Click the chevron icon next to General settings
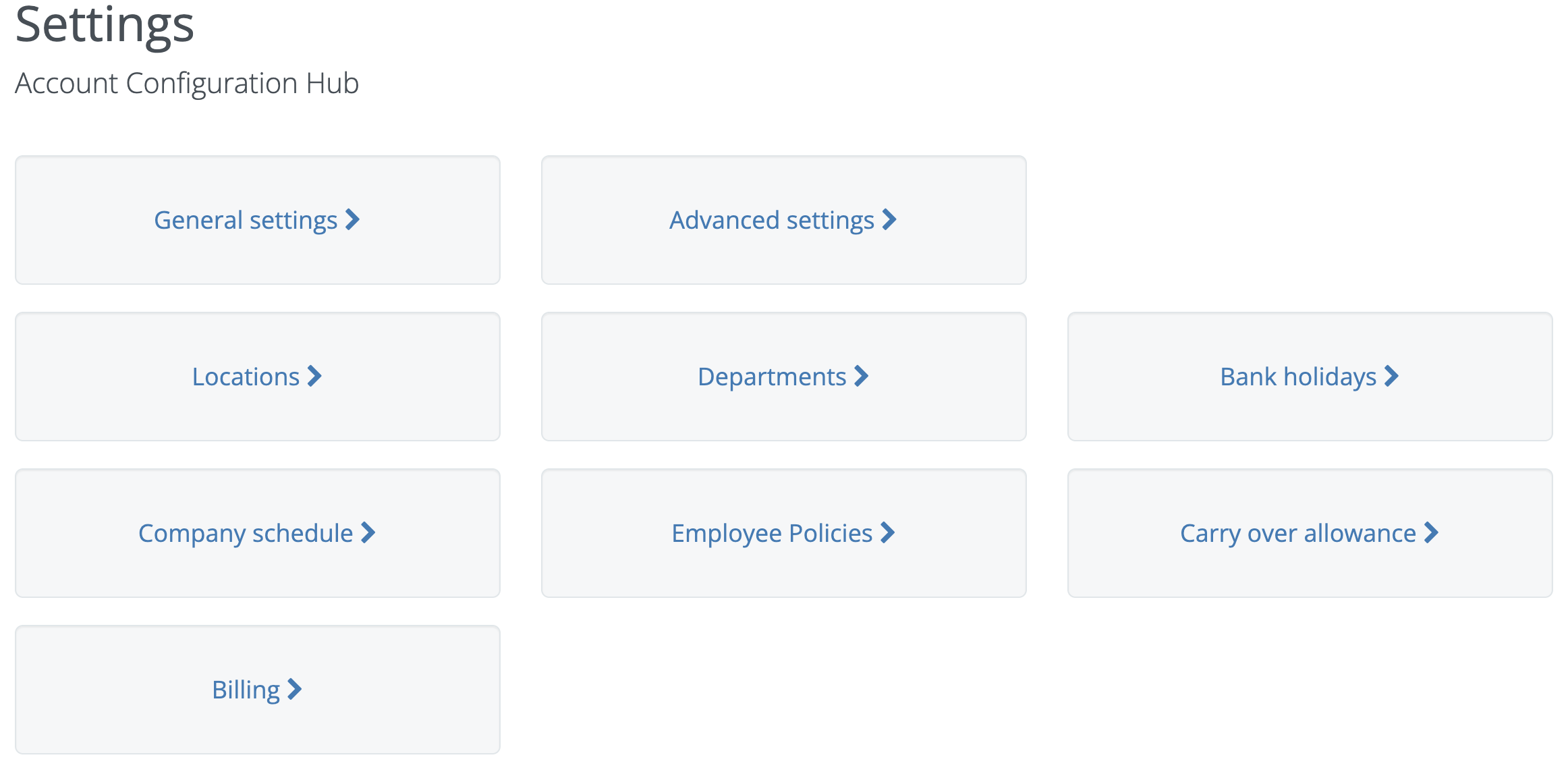 coord(352,219)
